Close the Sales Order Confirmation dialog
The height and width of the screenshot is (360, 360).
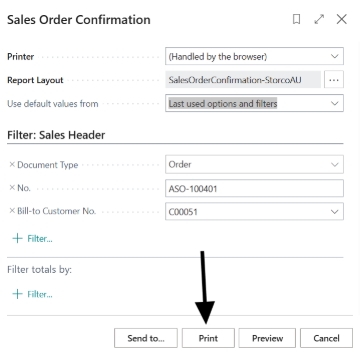pos(342,20)
